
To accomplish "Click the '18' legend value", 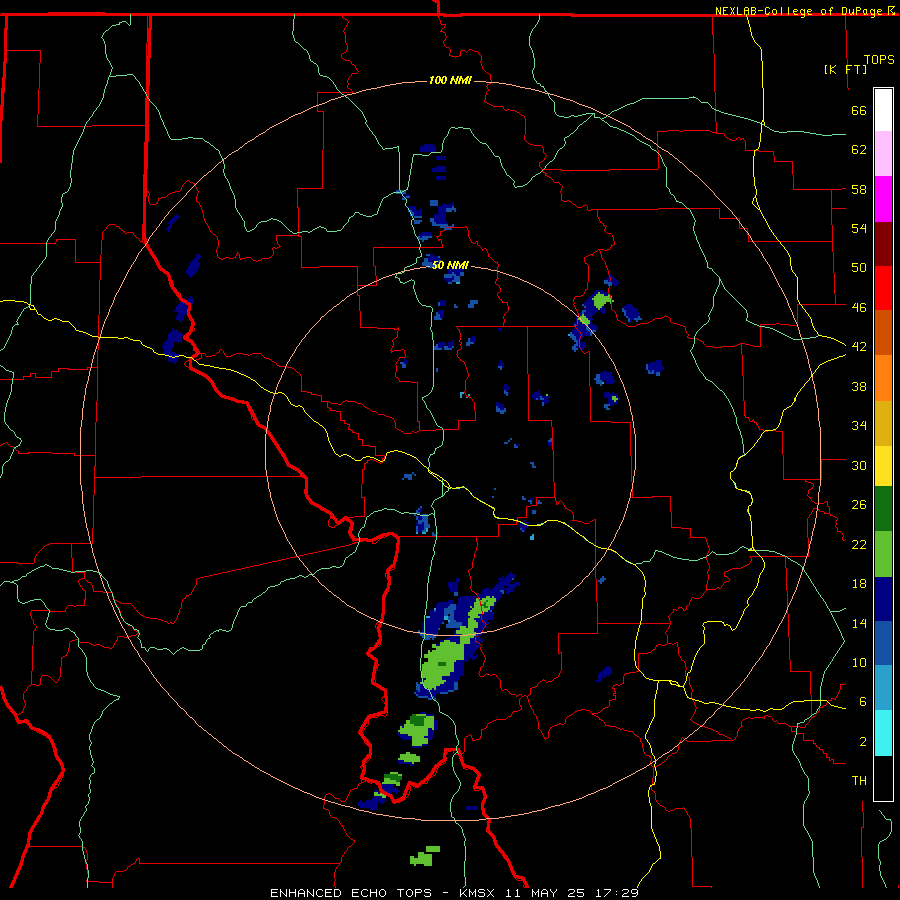I will 859,584.
